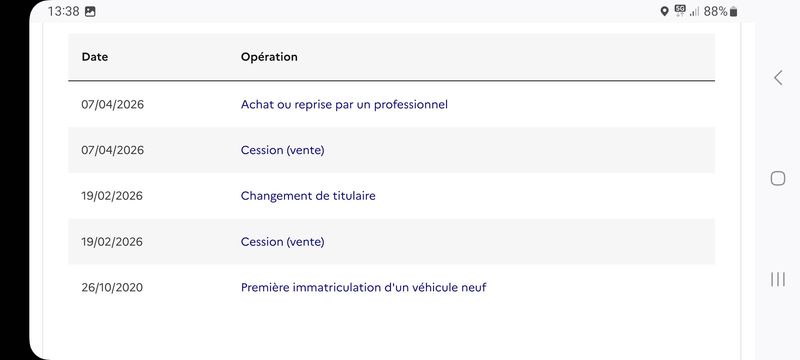
Task: Open 'Changement de titulaire' operation
Action: [x=308, y=196]
